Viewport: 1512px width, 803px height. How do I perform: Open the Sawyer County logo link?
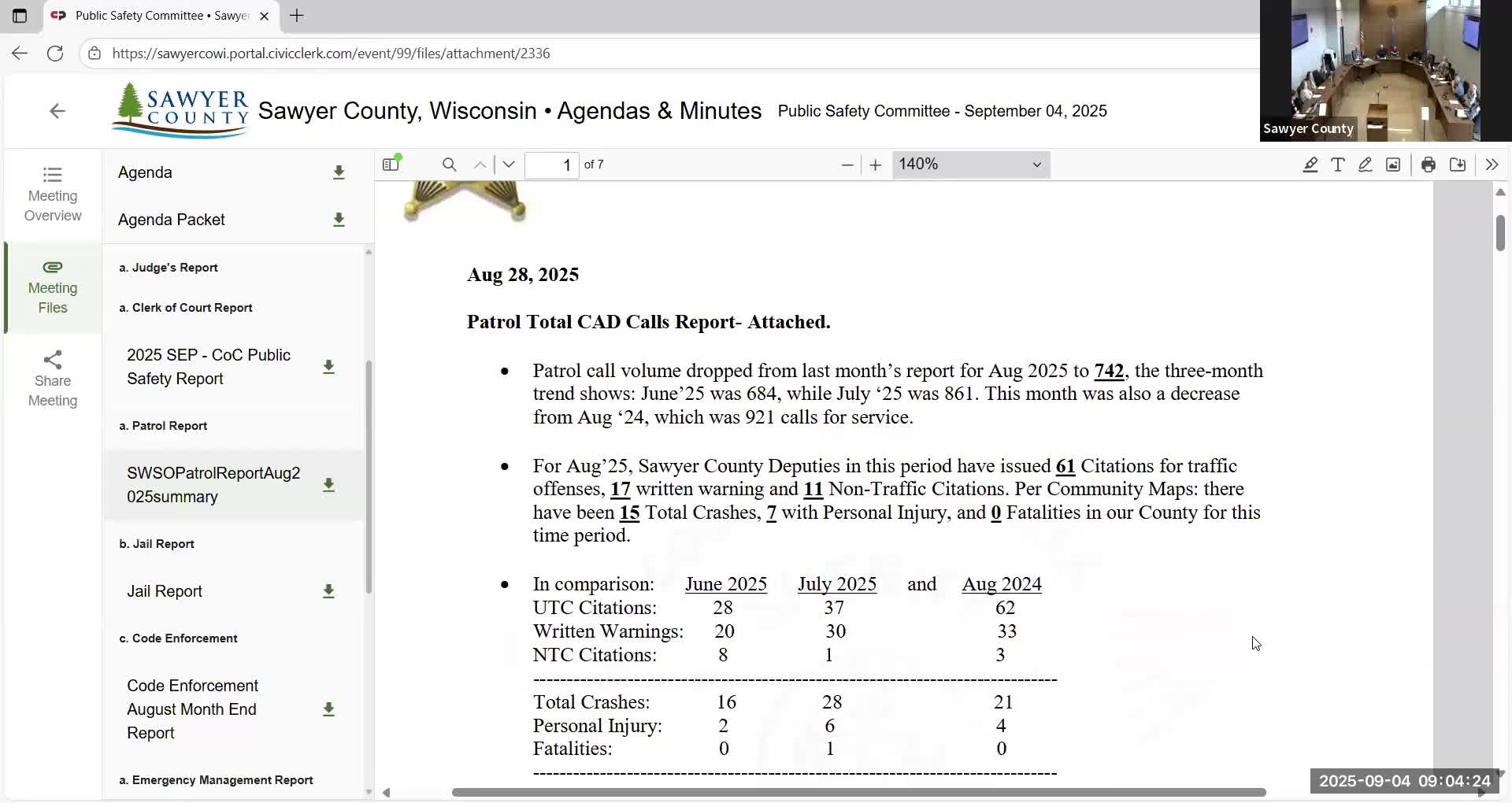[x=180, y=111]
